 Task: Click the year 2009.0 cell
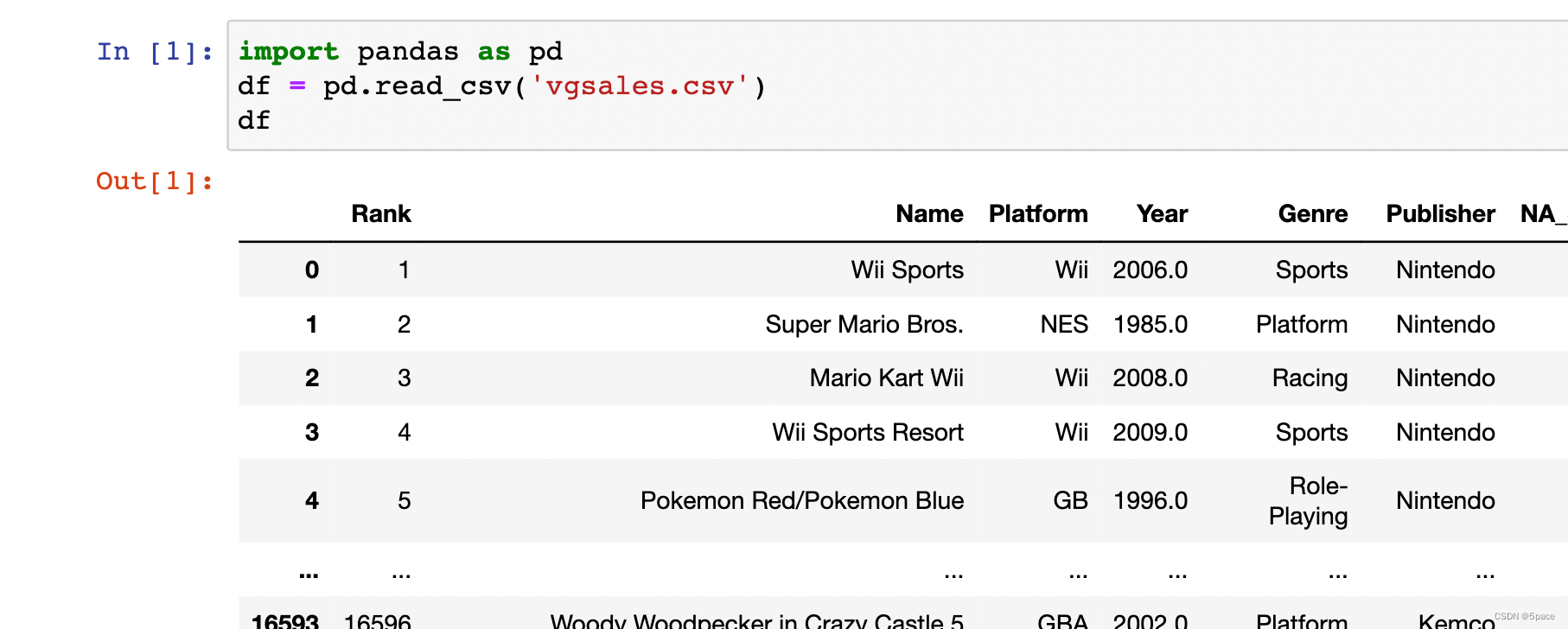tap(1150, 433)
